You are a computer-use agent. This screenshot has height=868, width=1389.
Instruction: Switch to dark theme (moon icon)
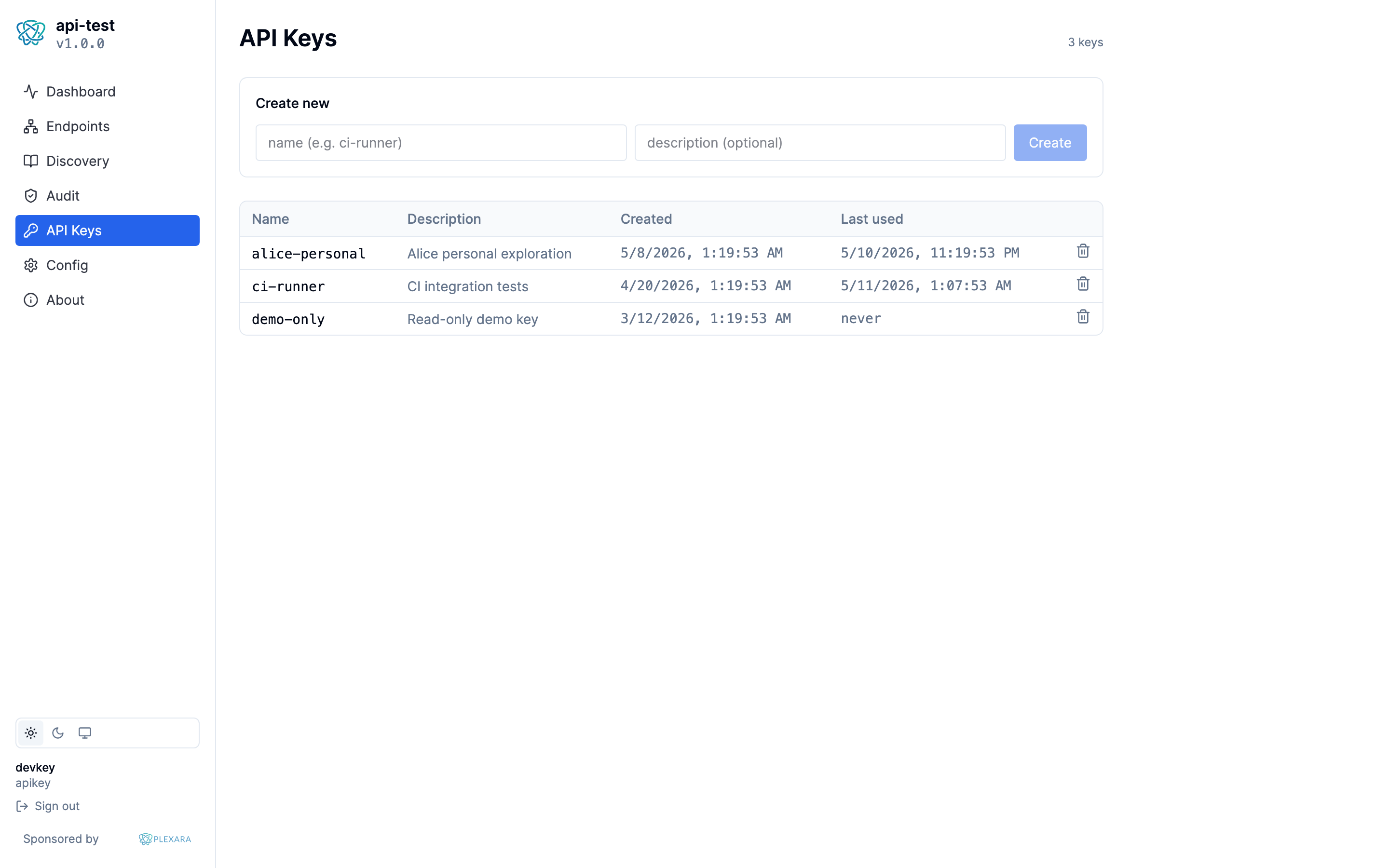pyautogui.click(x=58, y=733)
